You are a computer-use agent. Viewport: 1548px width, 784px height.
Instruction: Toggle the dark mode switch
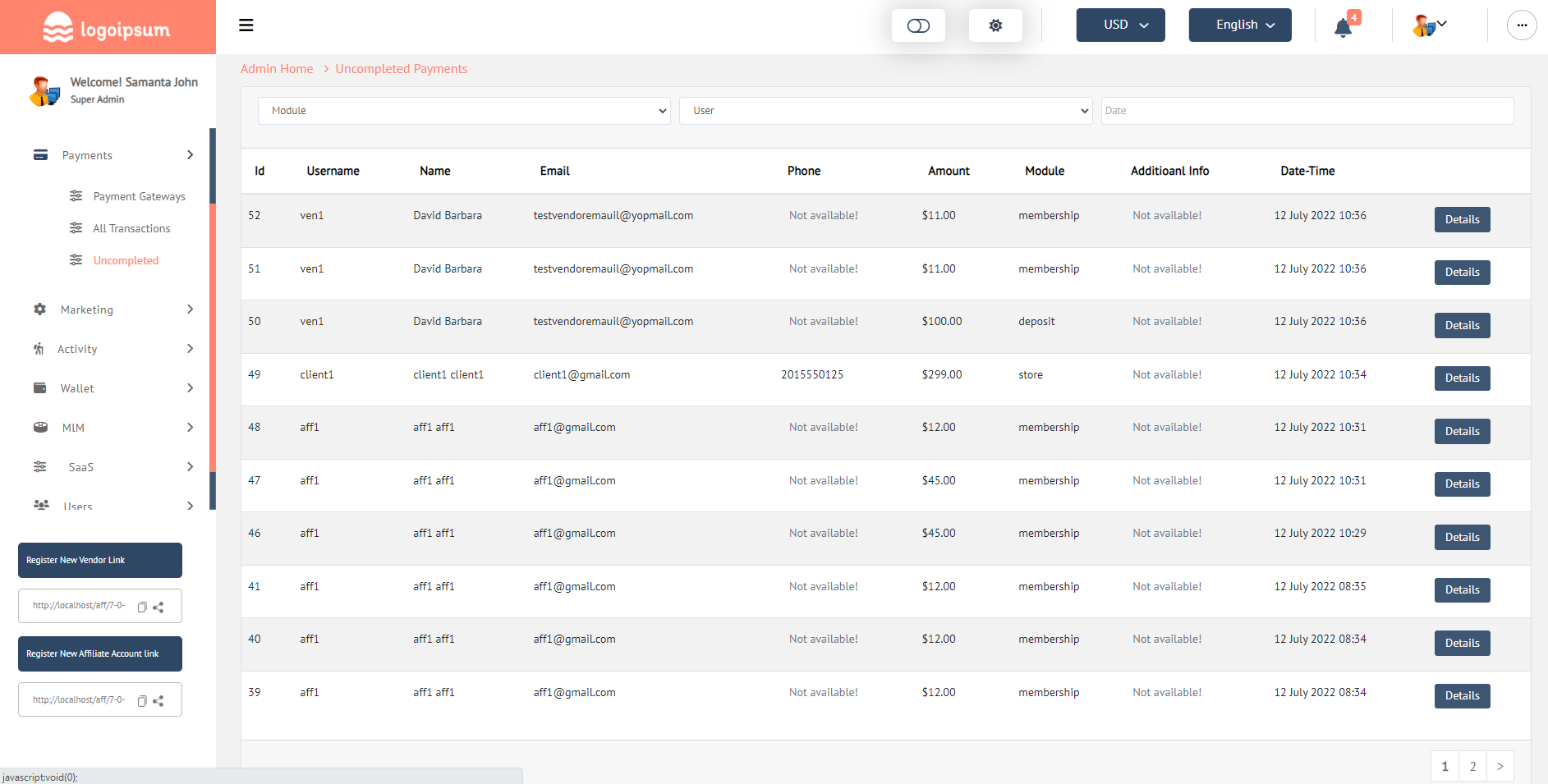(918, 25)
